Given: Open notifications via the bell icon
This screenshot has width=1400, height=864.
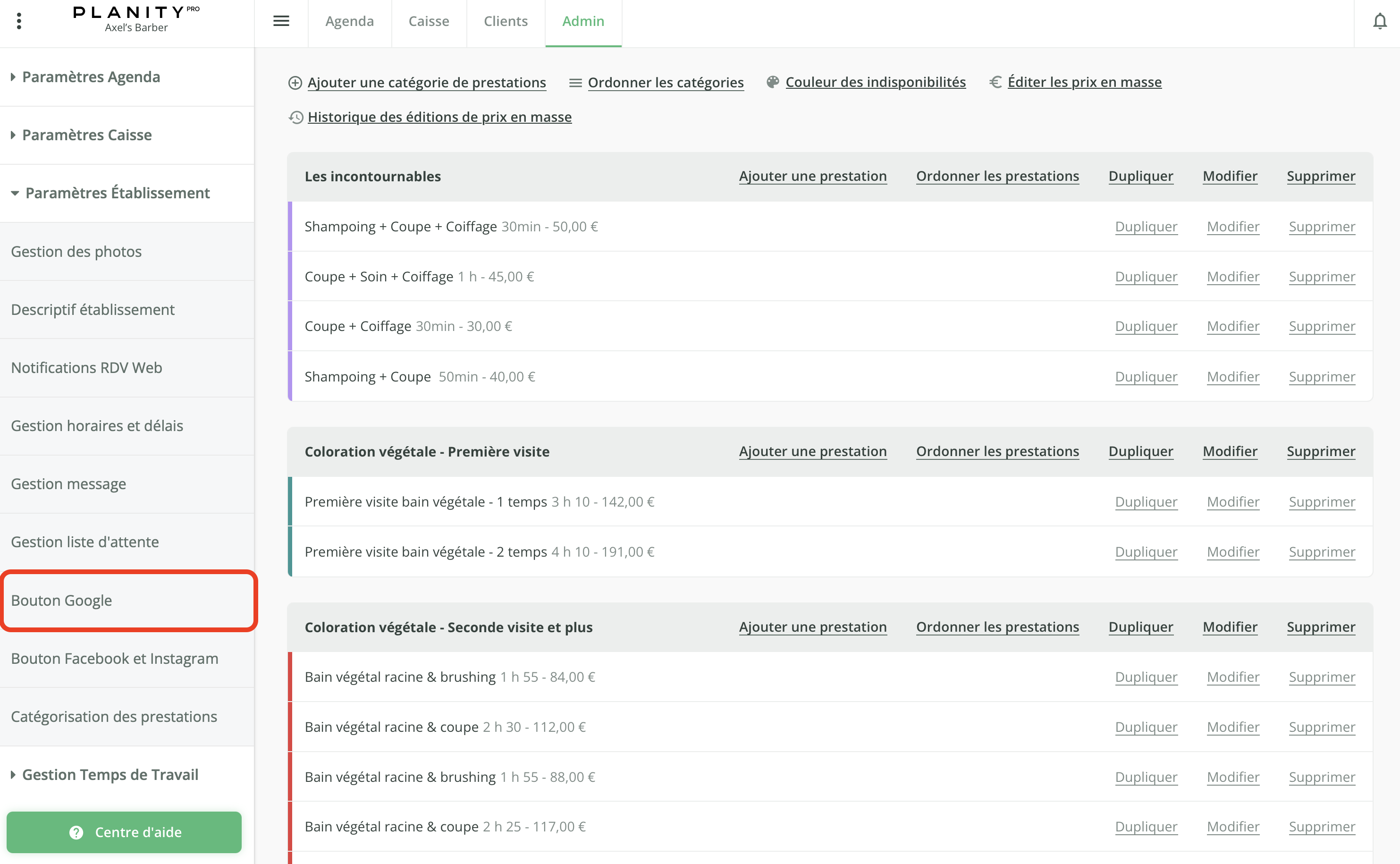Looking at the screenshot, I should pyautogui.click(x=1380, y=21).
